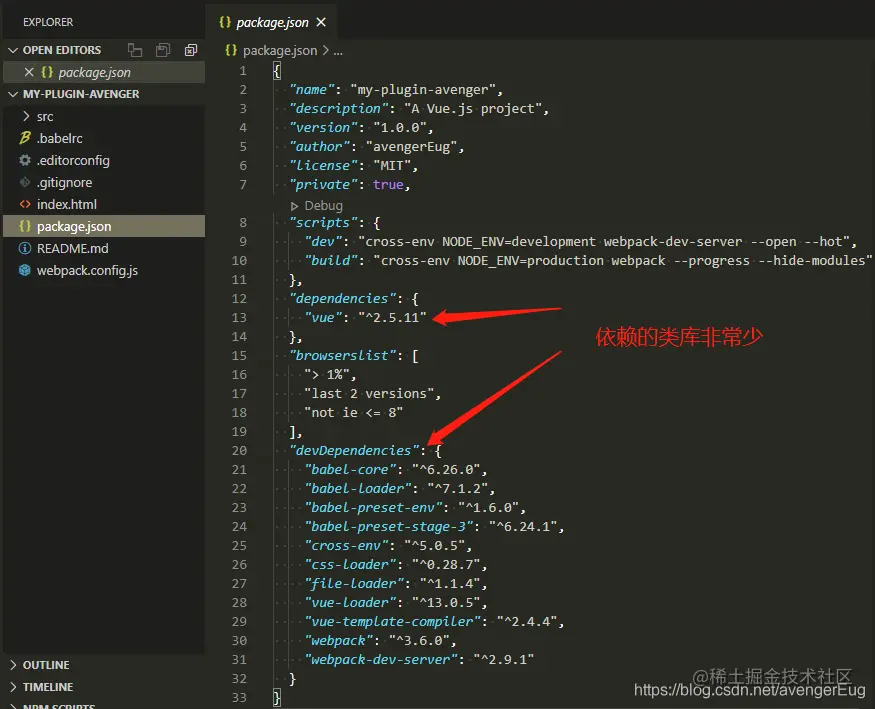Click the Save All icon in Open Editors
The height and width of the screenshot is (709, 875).
(162, 50)
